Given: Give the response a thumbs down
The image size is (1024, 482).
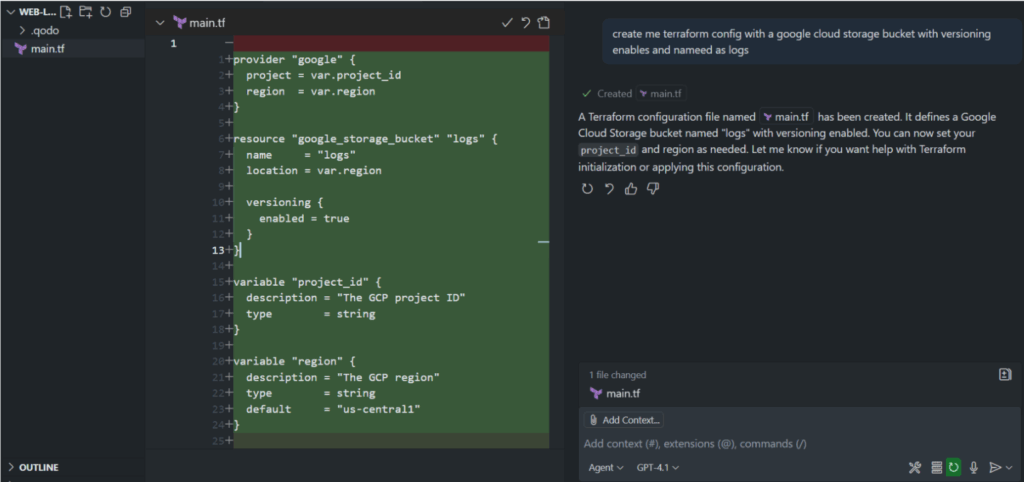Looking at the screenshot, I should [653, 189].
